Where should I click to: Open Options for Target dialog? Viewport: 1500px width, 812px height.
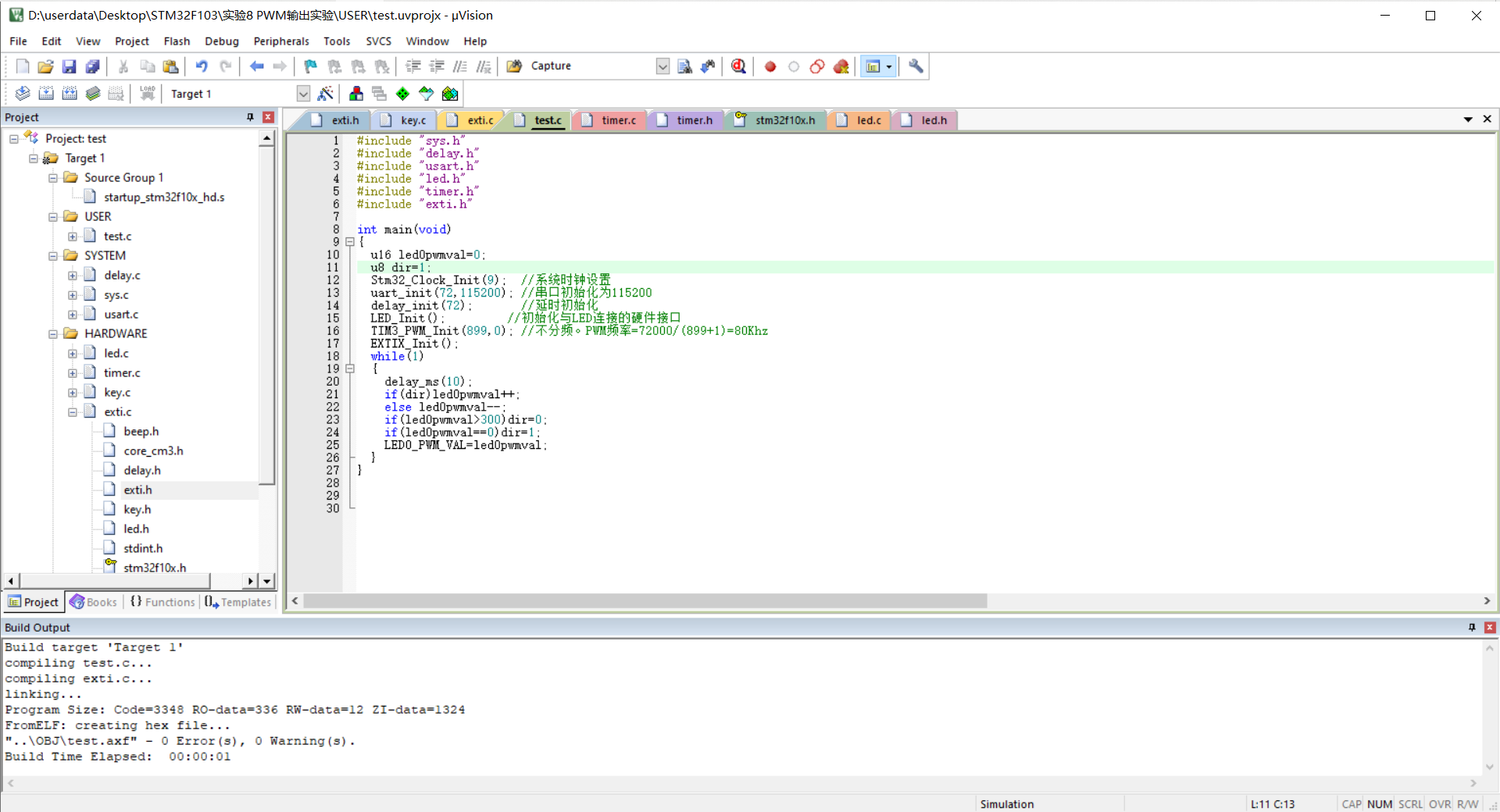click(326, 94)
